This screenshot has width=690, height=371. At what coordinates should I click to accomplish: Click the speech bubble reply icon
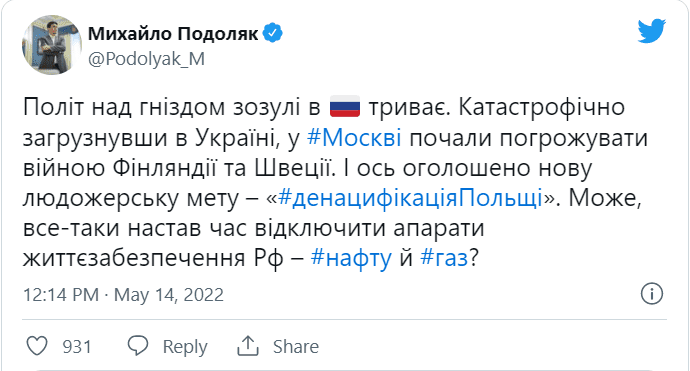(x=138, y=346)
